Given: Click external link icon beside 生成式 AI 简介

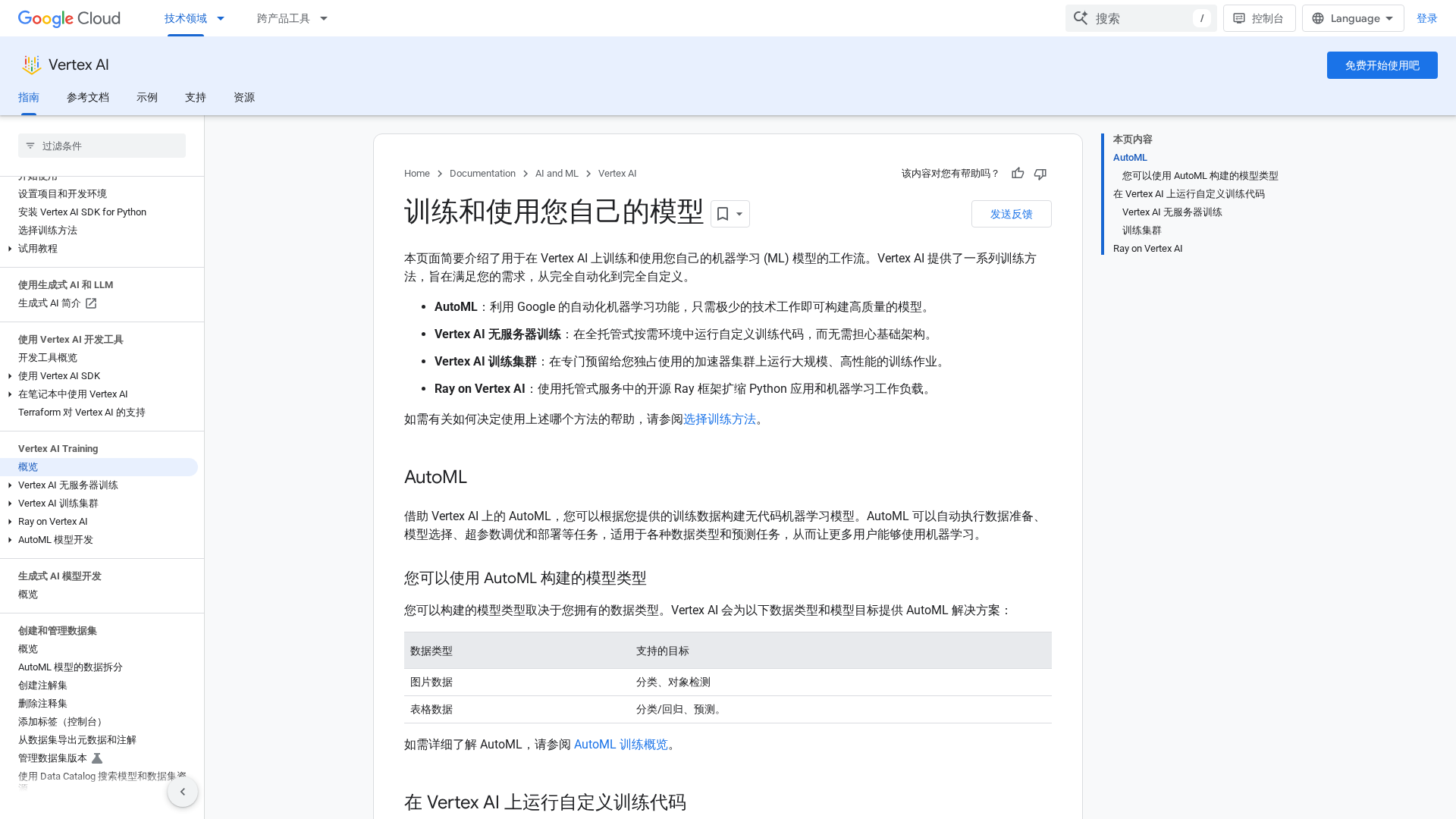Looking at the screenshot, I should click(x=91, y=303).
